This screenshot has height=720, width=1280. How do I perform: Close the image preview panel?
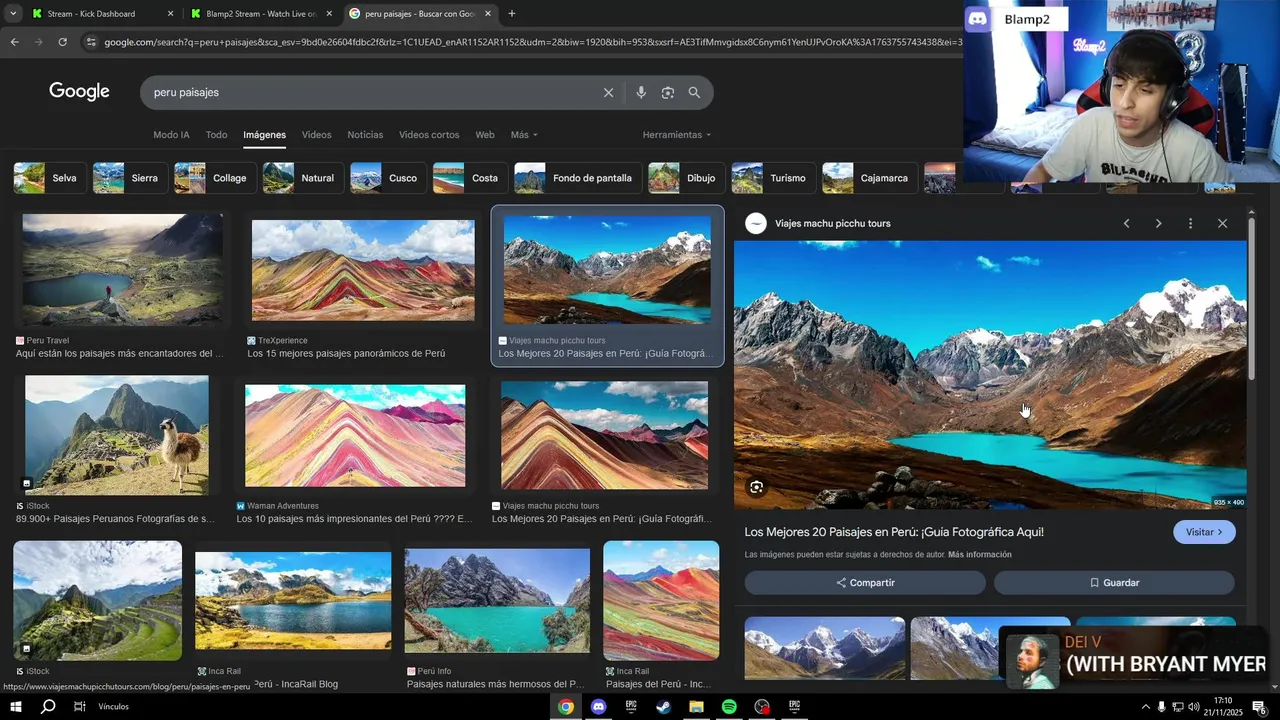1222,223
